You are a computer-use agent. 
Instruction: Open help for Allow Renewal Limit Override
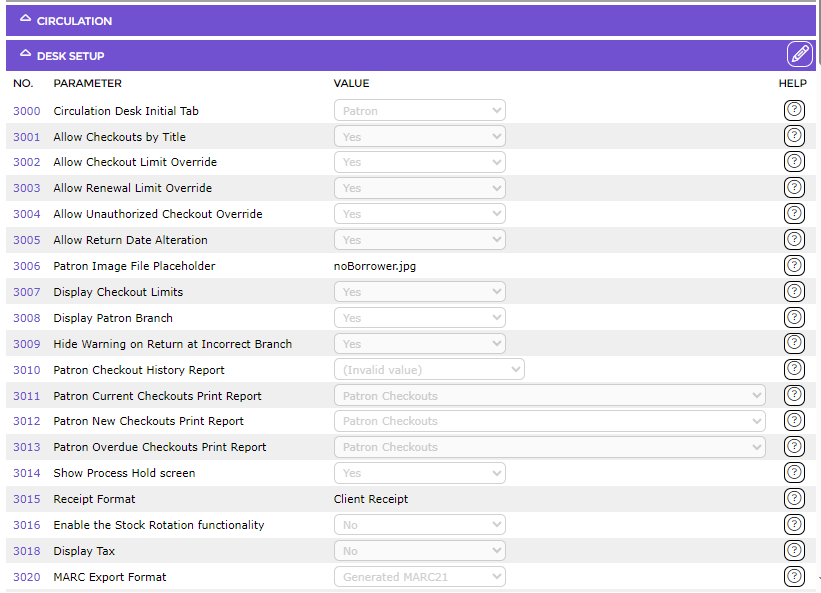(794, 188)
